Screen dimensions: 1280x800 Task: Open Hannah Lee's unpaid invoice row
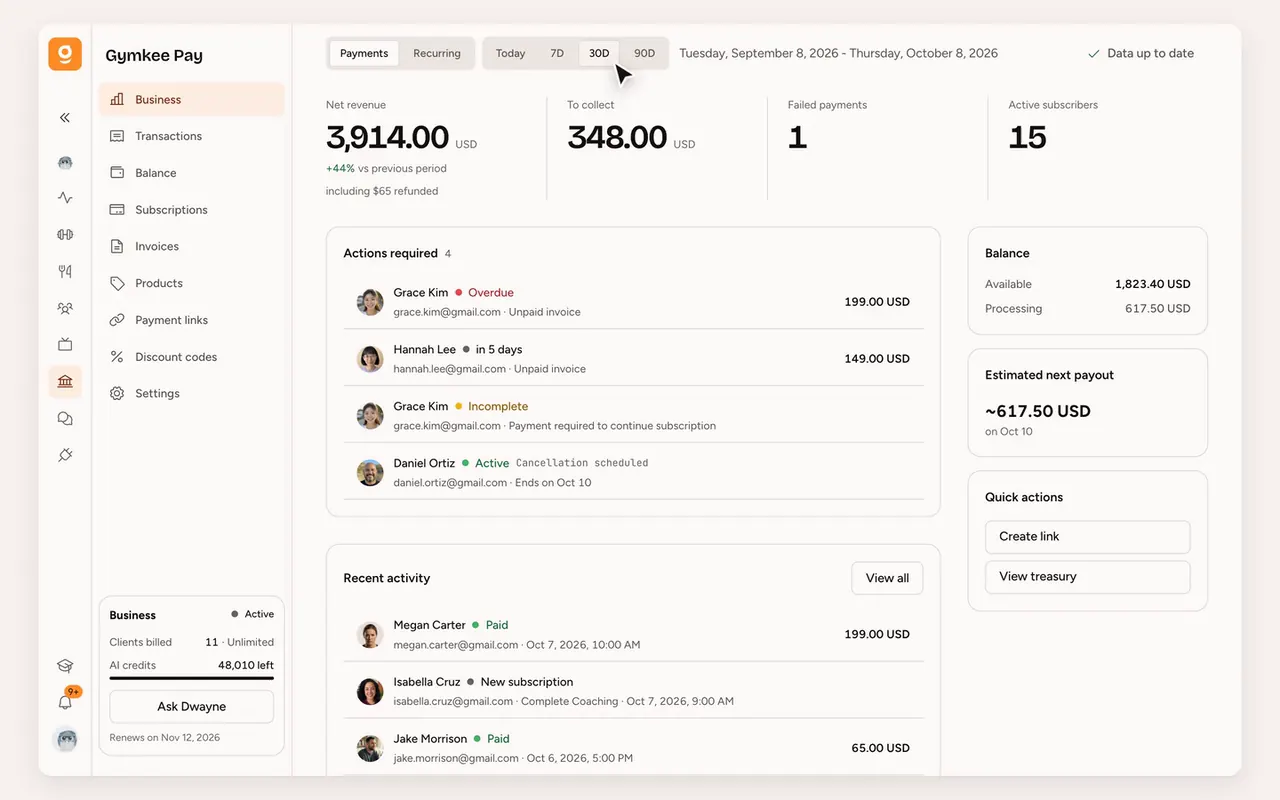(x=633, y=359)
